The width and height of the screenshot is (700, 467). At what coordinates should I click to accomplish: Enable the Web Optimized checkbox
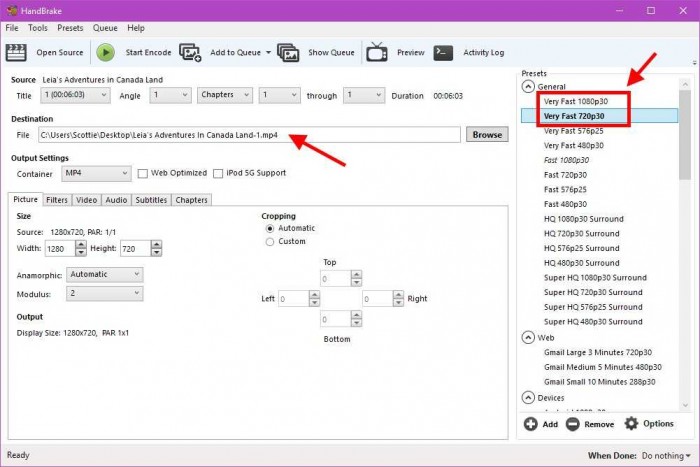coord(143,173)
